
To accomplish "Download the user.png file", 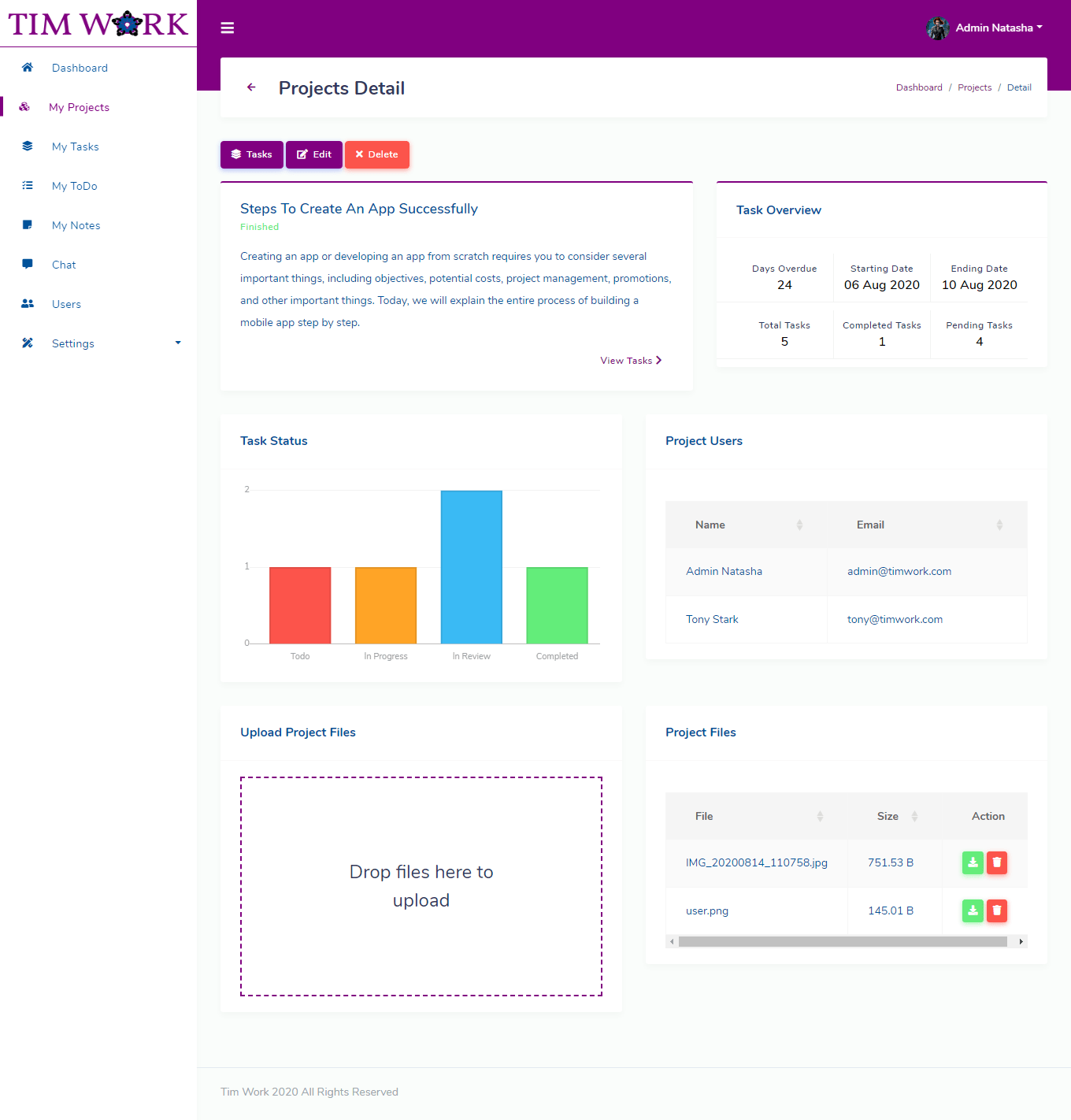I will click(973, 911).
